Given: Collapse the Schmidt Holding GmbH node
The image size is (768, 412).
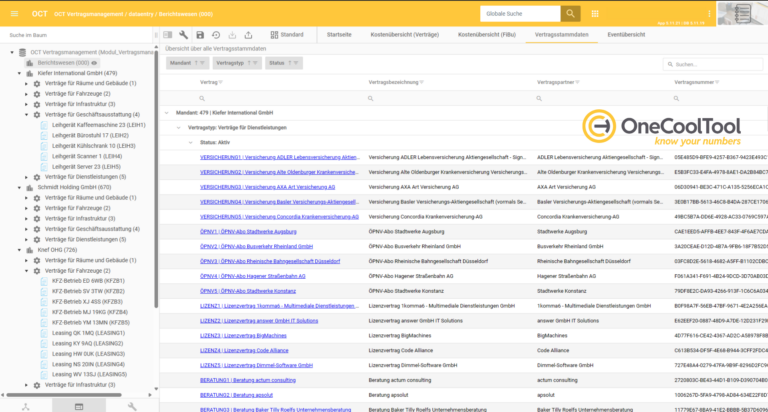Looking at the screenshot, I should click(x=20, y=187).
